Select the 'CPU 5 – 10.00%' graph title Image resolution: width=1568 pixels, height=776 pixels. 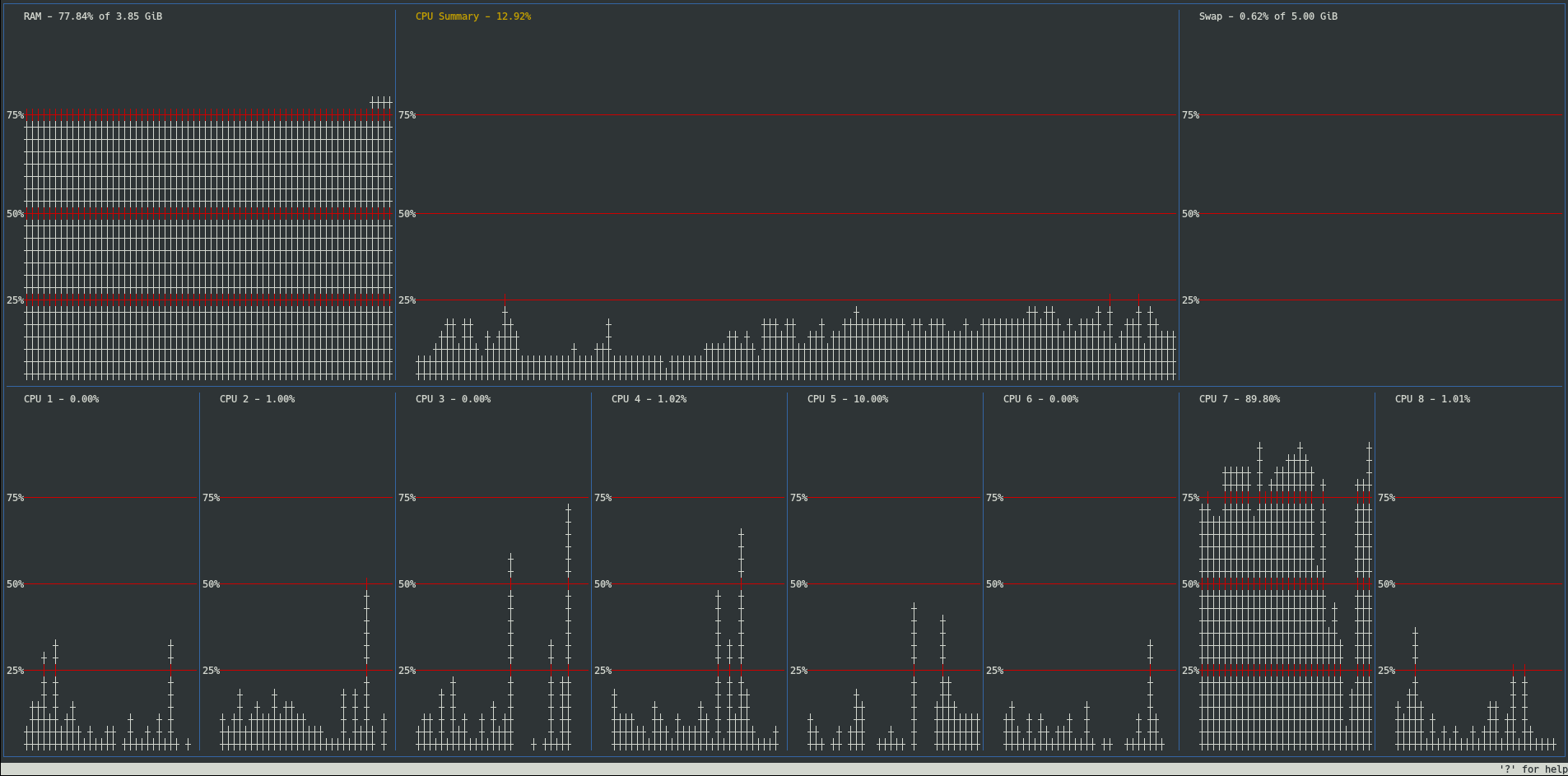(x=848, y=399)
